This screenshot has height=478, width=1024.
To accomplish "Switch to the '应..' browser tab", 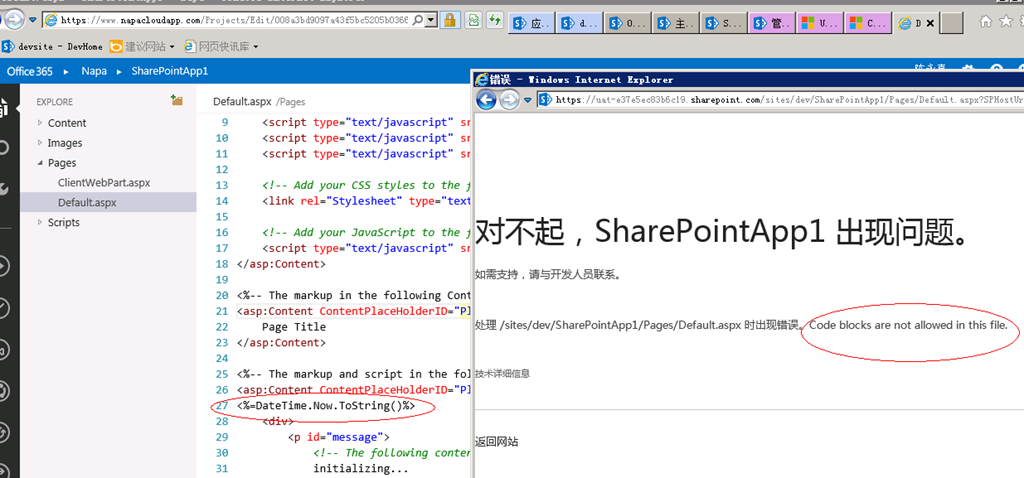I will tap(532, 24).
